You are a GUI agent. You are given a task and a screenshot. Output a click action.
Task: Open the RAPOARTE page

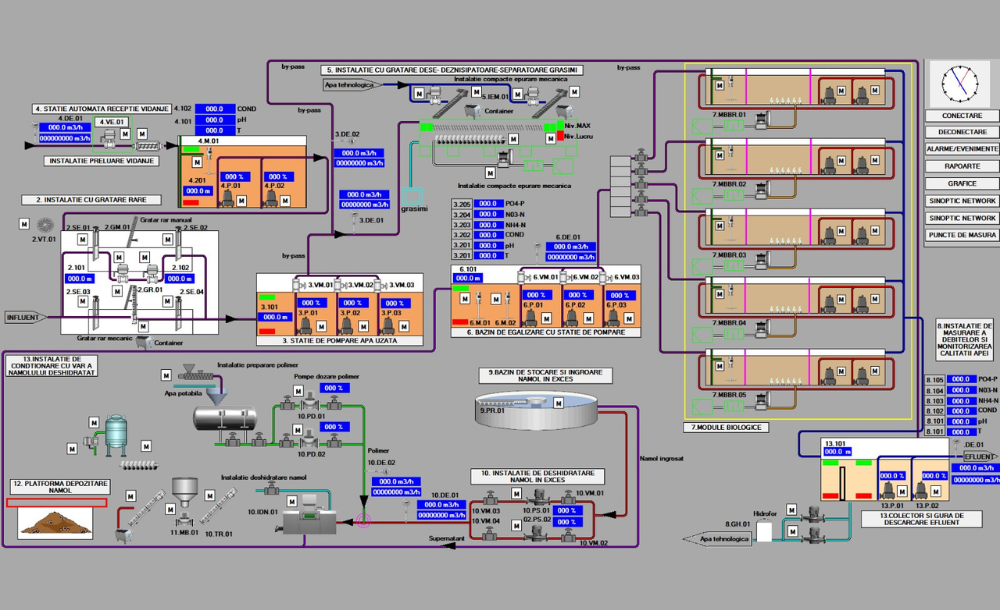click(962, 166)
